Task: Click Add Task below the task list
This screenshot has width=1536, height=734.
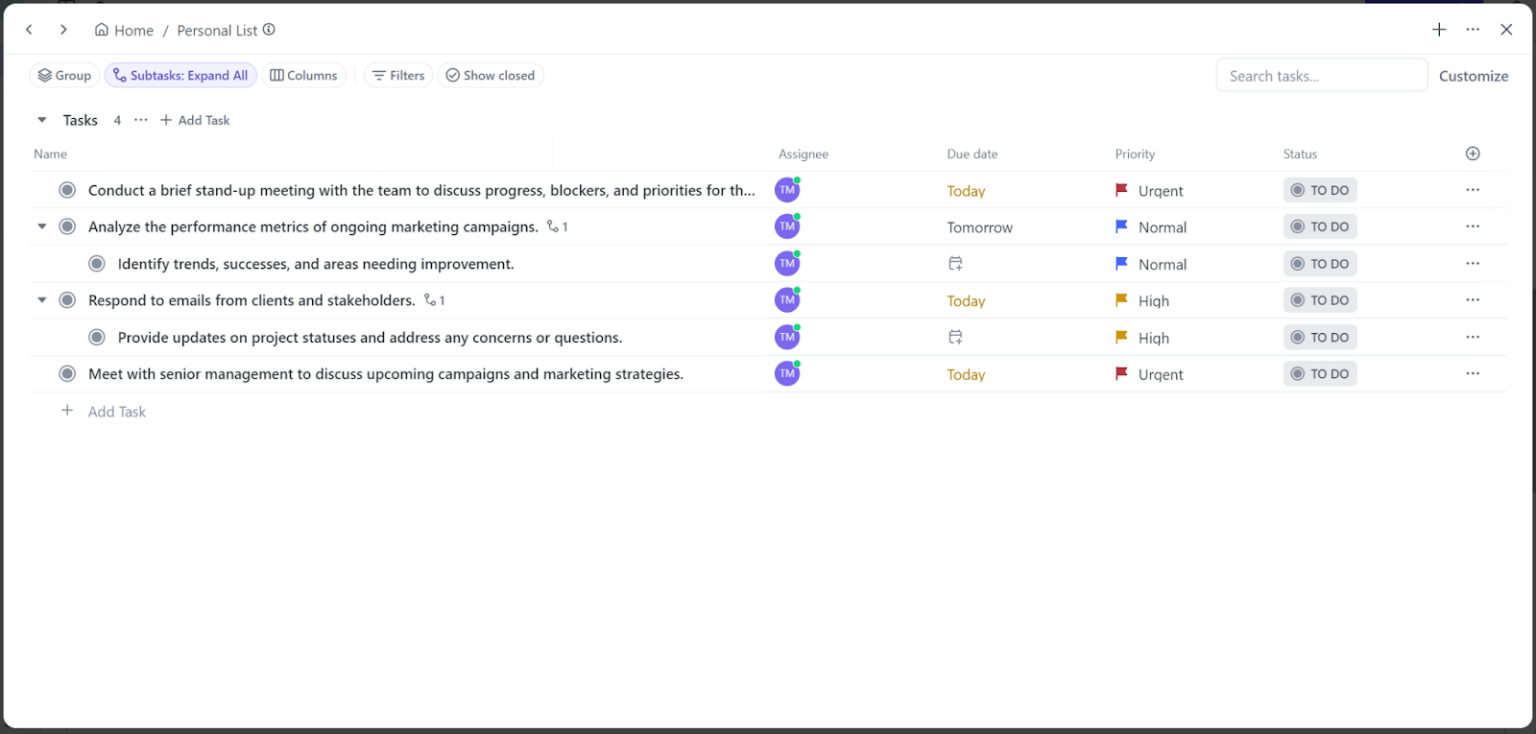Action: tap(103, 411)
